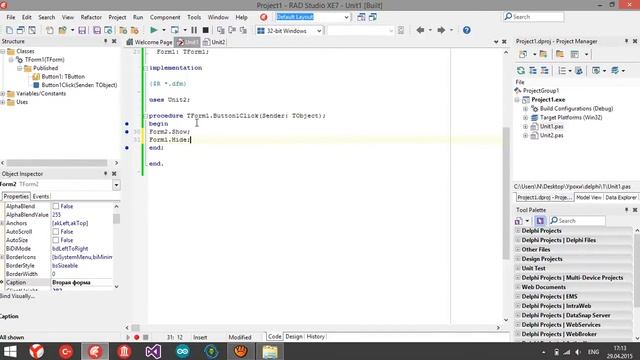
Task: Click the Open Project folder icon
Action: (x=62, y=30)
